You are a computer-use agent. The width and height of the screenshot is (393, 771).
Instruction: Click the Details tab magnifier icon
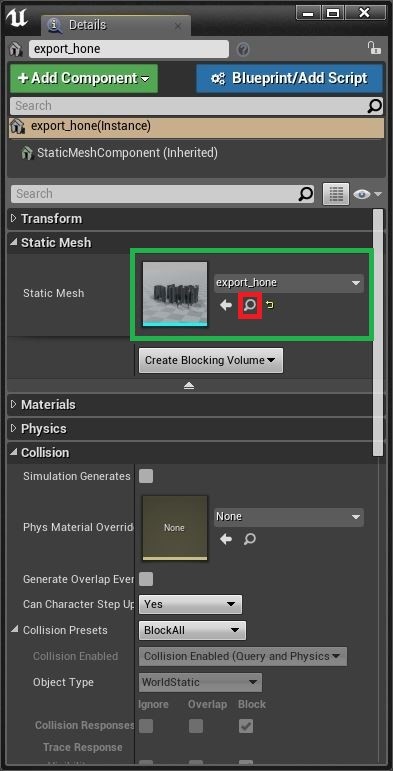click(x=55, y=25)
